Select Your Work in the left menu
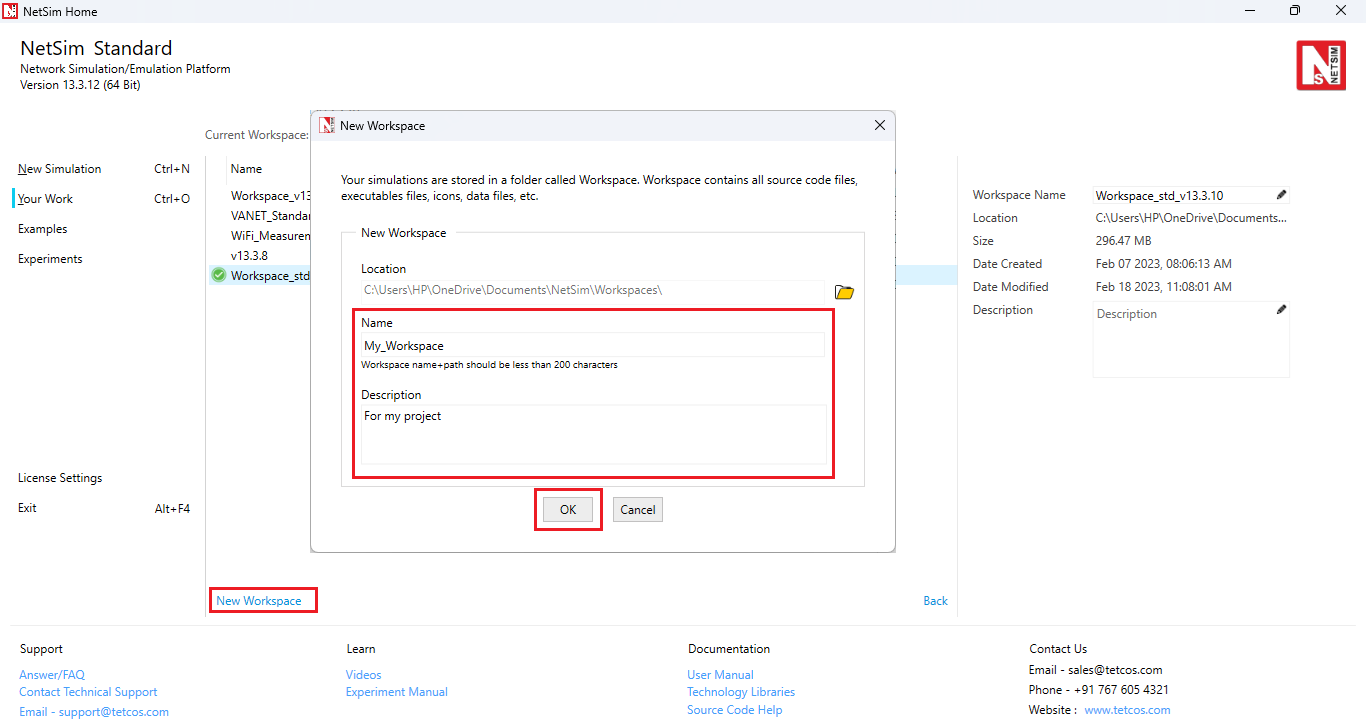1366x720 pixels. (45, 199)
